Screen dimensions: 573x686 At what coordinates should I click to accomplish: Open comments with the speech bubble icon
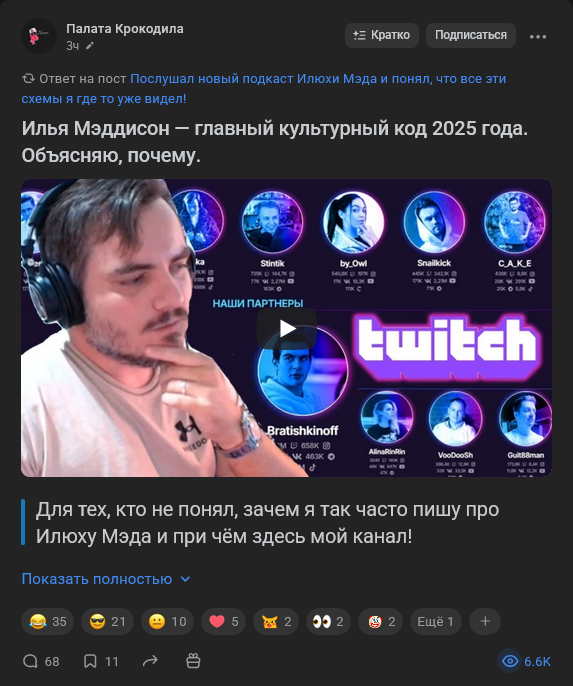click(41, 661)
